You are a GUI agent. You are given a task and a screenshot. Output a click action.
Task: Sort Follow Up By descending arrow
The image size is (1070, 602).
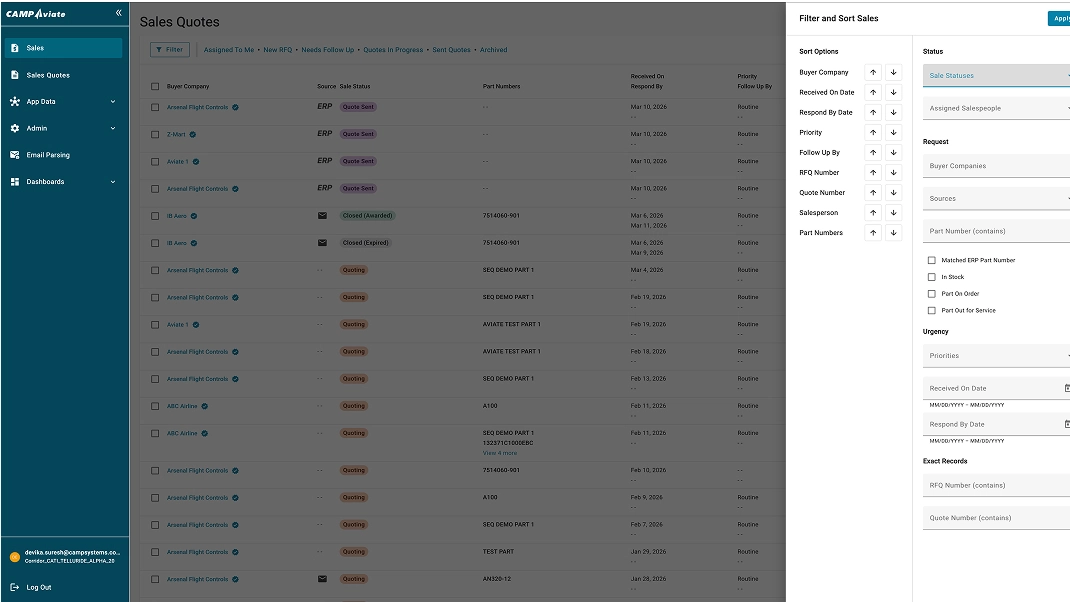pos(893,152)
